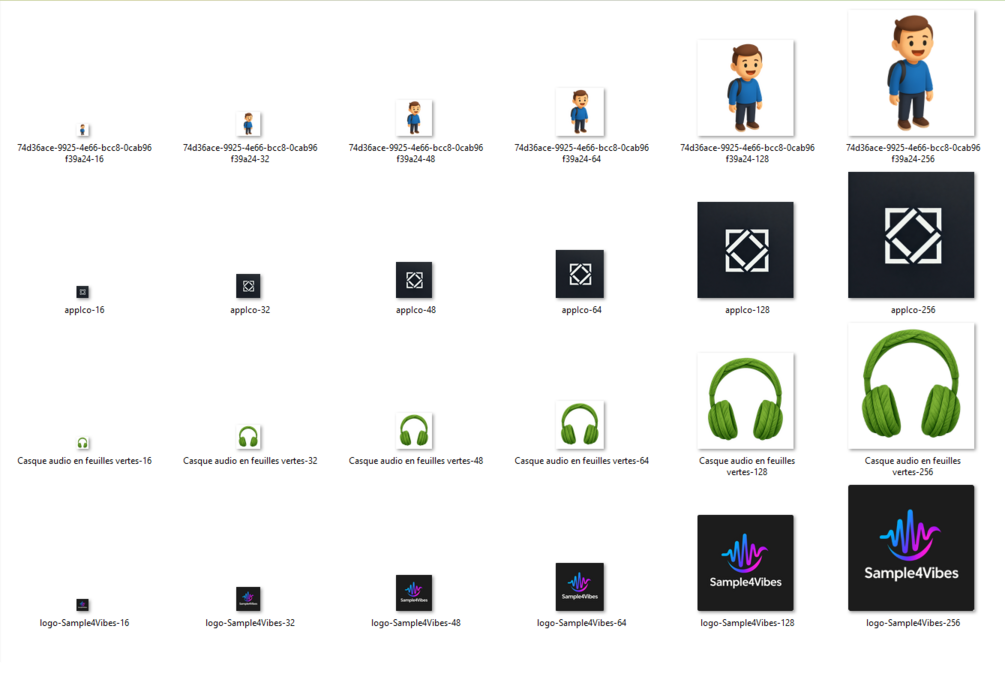Click the file name ending f39a24-128
This screenshot has width=1005, height=677.
coord(747,153)
